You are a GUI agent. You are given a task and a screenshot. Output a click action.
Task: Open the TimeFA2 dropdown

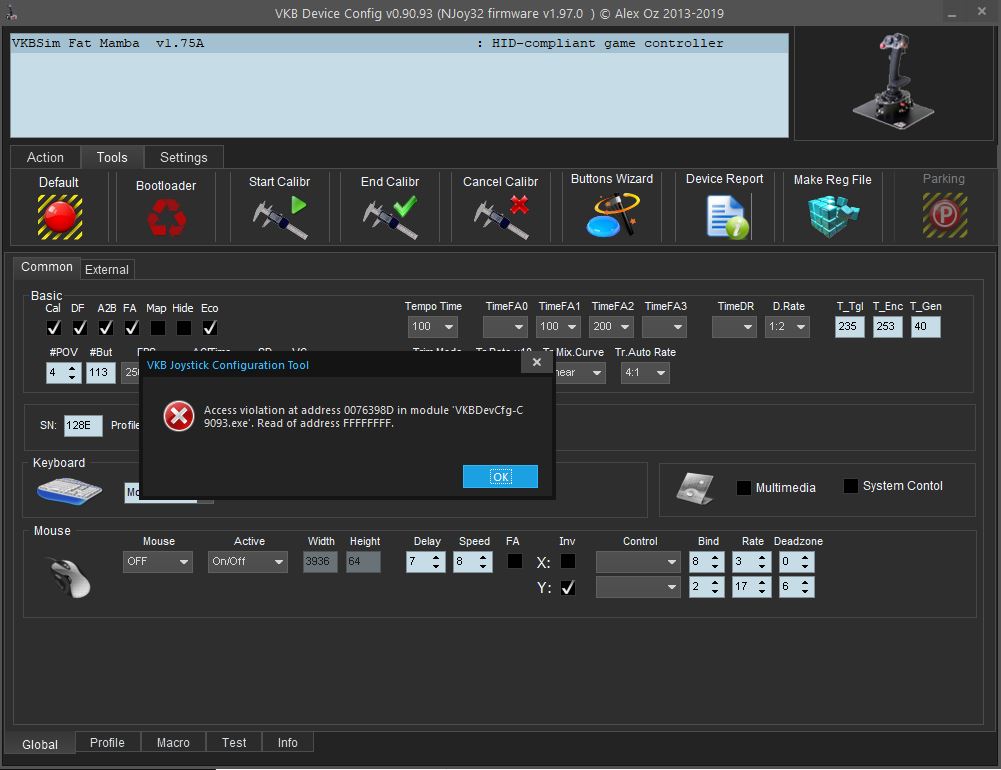click(612, 327)
